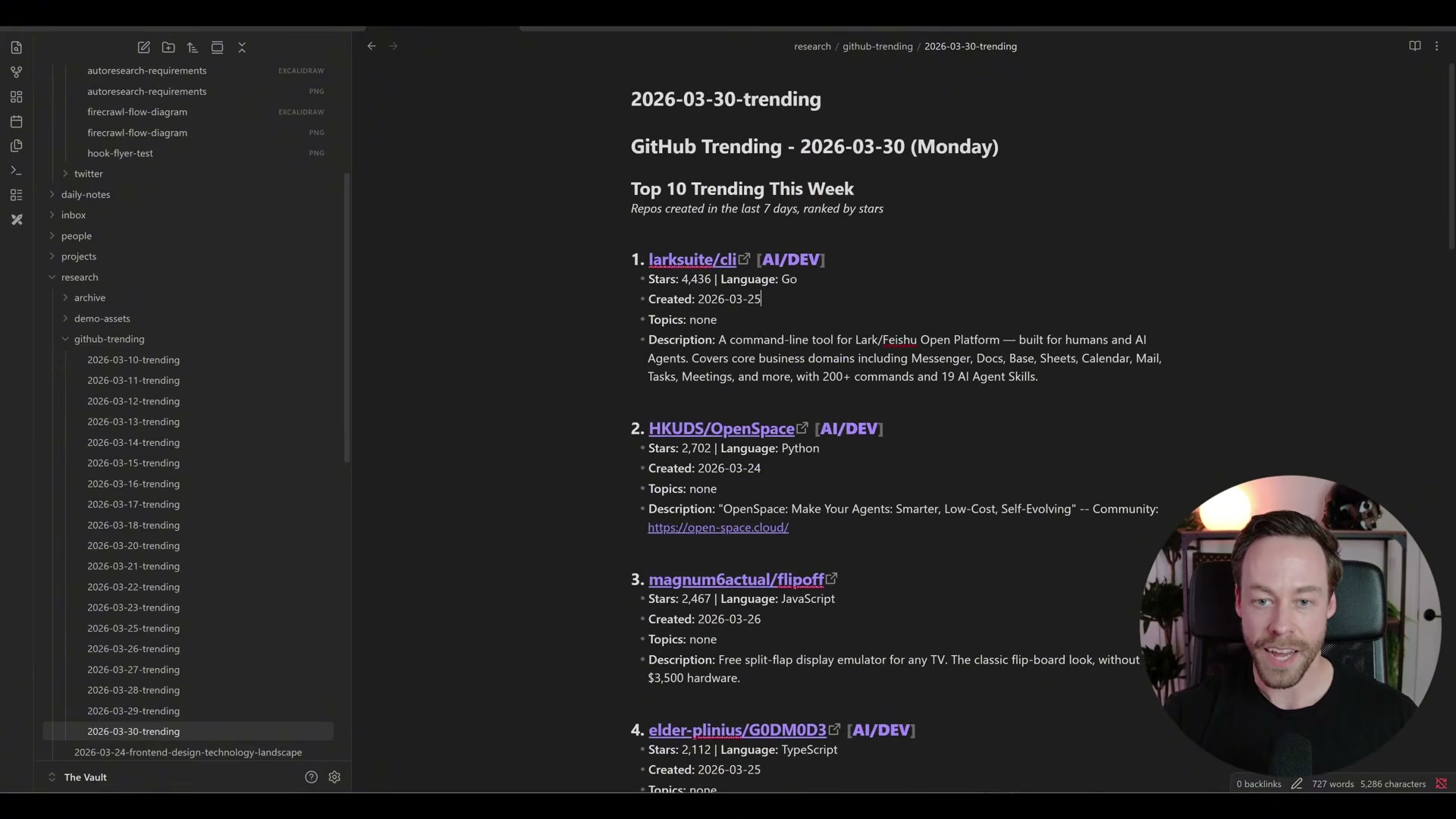Open help from the question mark icon
Image resolution: width=1456 pixels, height=819 pixels.
(311, 777)
